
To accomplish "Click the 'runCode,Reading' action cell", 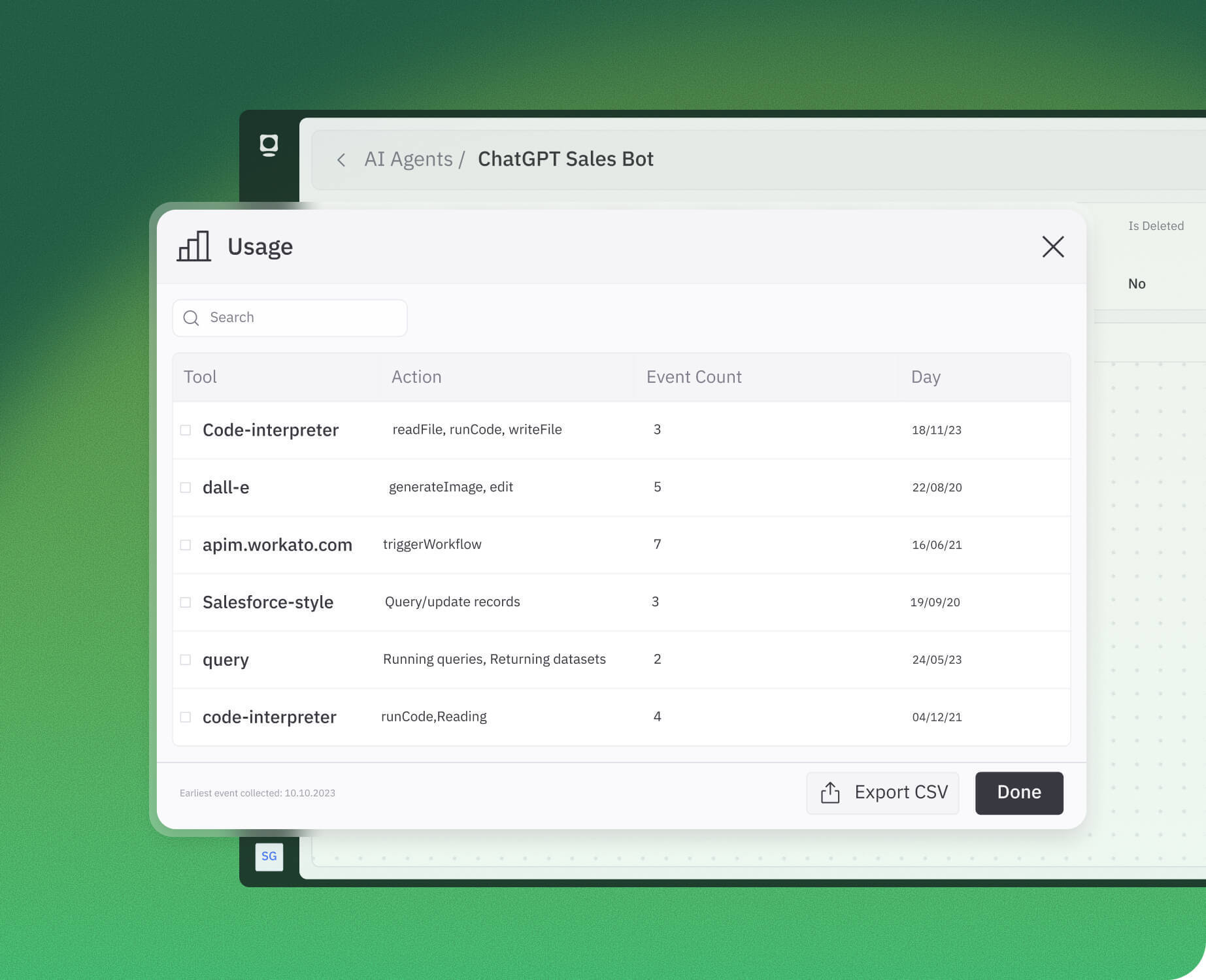I will pos(434,717).
